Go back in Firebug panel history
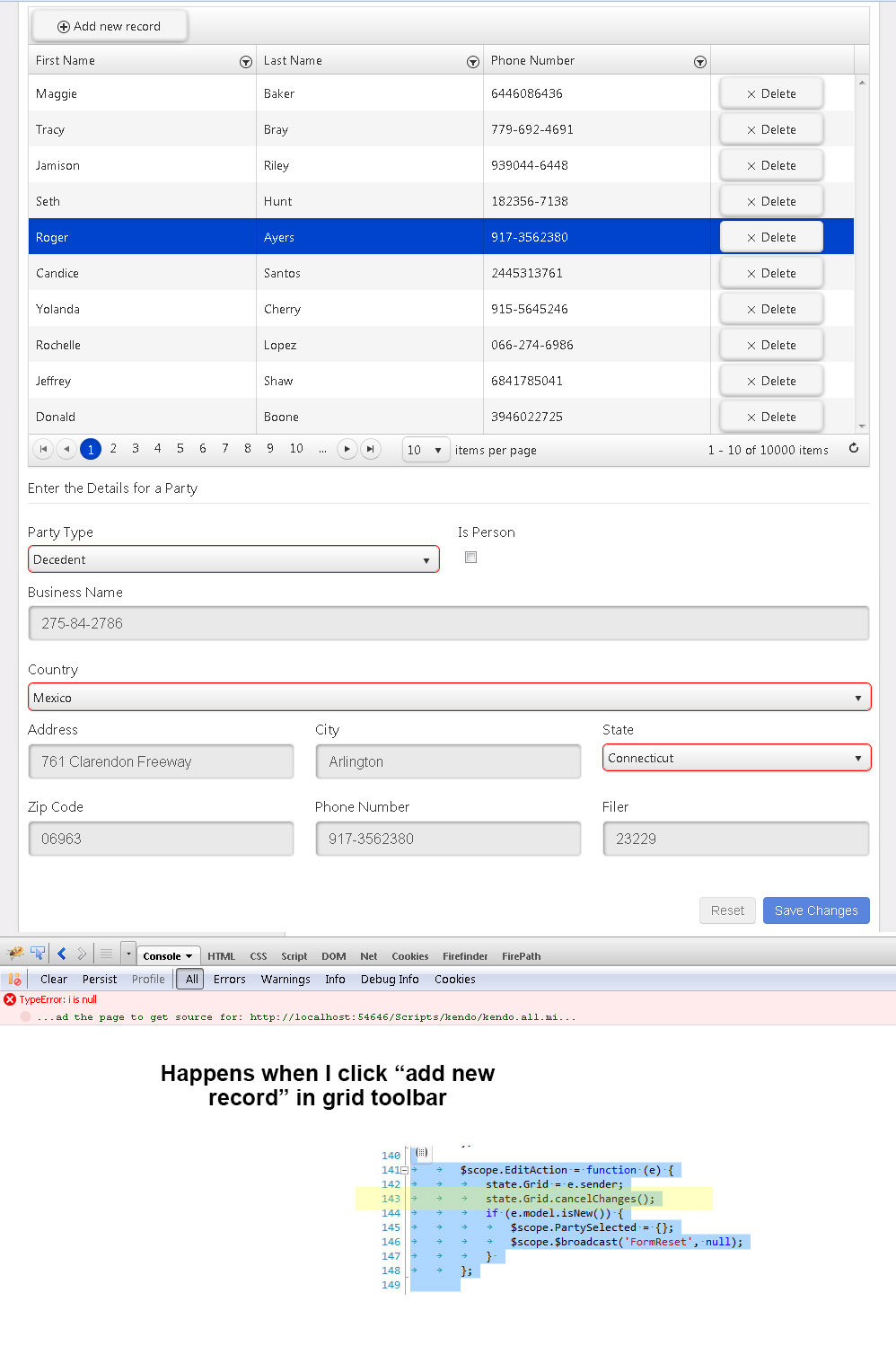Viewport: 896px width, 1363px height. pos(61,954)
